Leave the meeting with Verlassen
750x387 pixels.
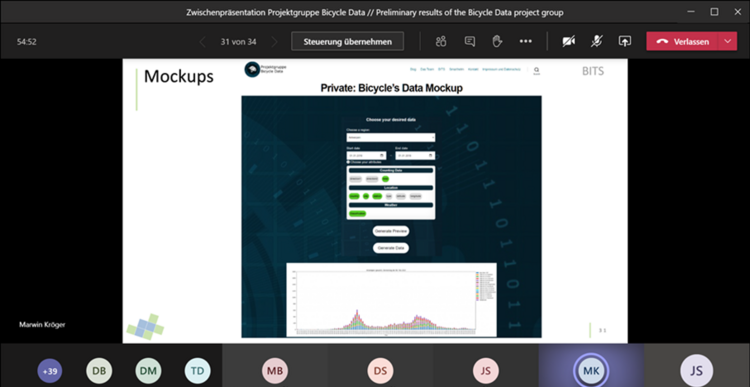tap(683, 42)
